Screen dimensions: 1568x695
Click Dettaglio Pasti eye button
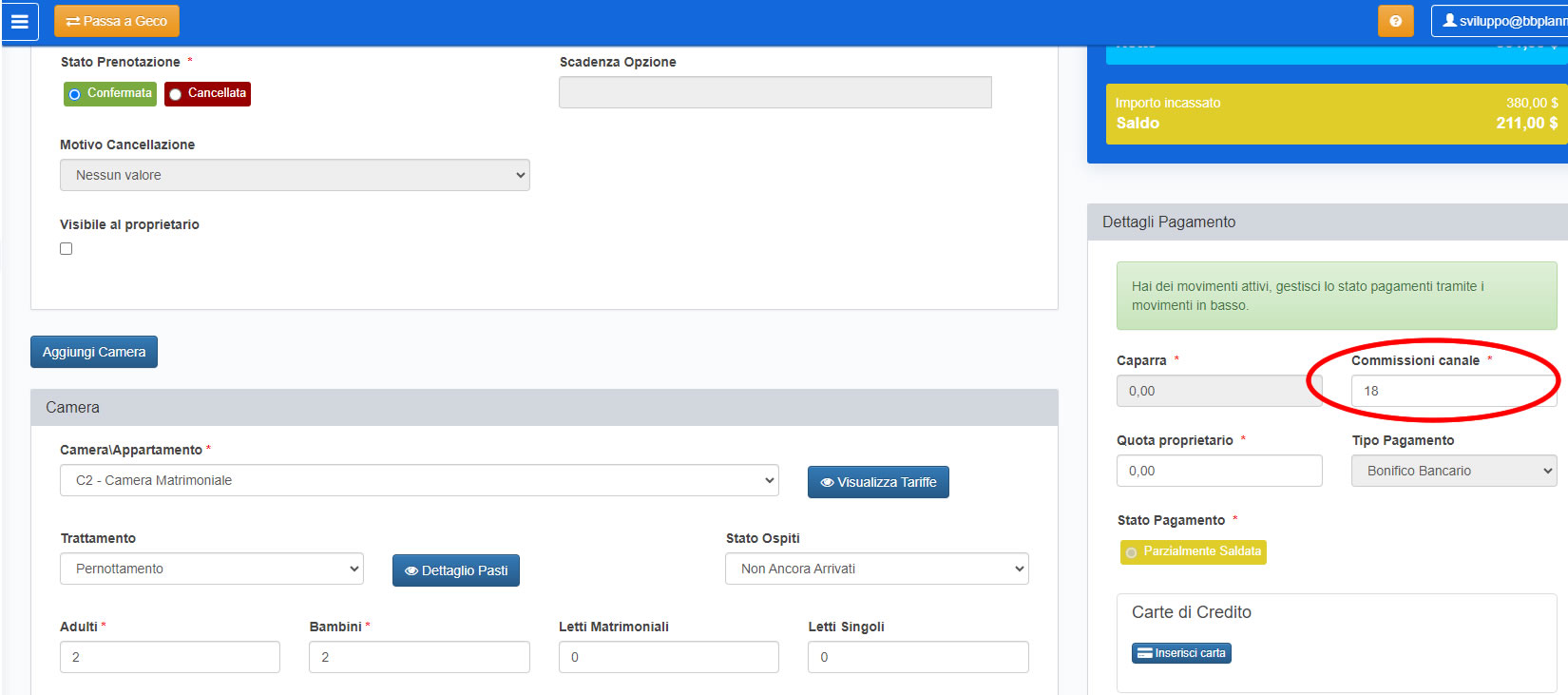pyautogui.click(x=456, y=570)
